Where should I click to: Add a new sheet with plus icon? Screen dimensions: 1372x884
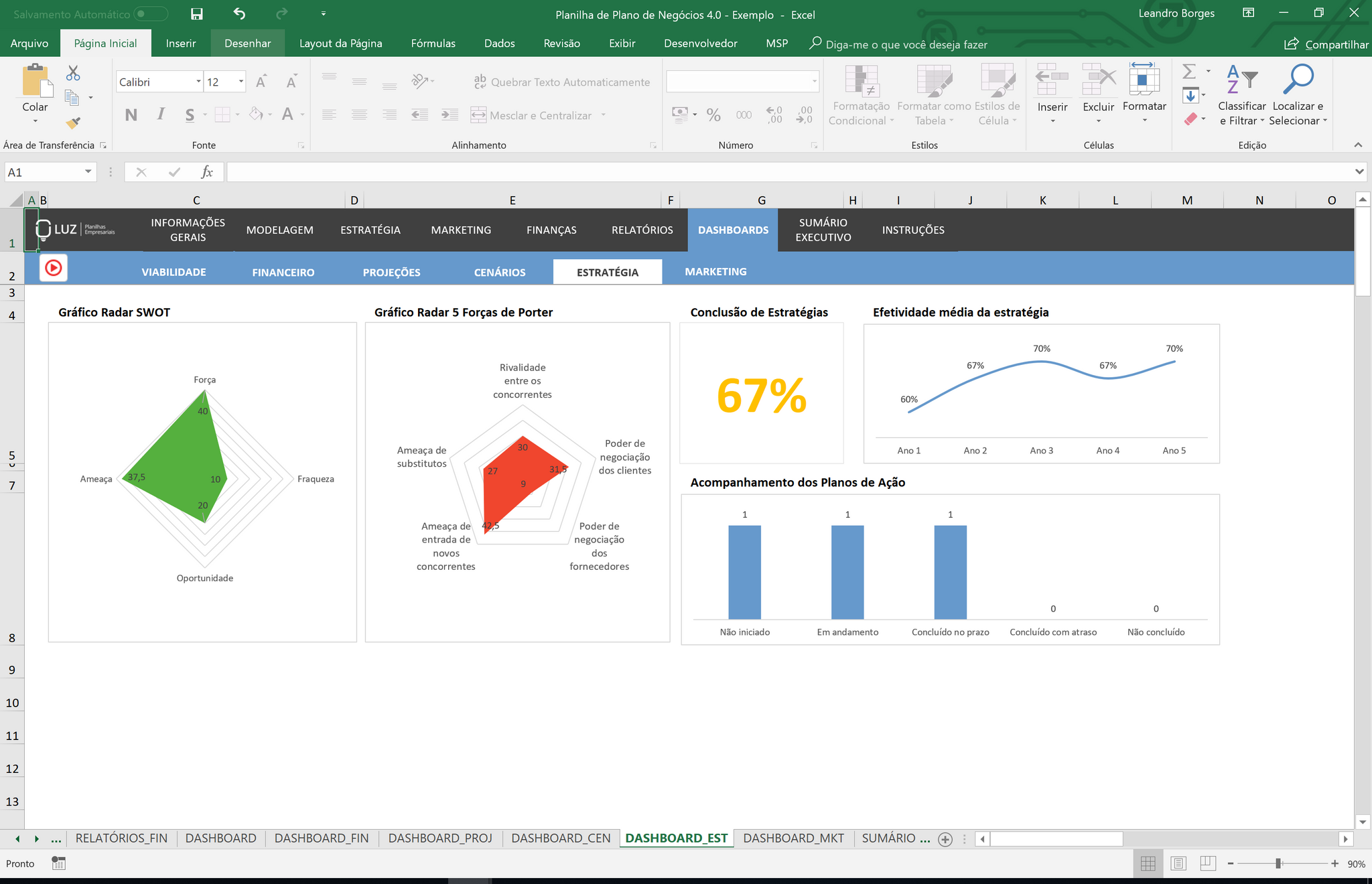tap(945, 839)
